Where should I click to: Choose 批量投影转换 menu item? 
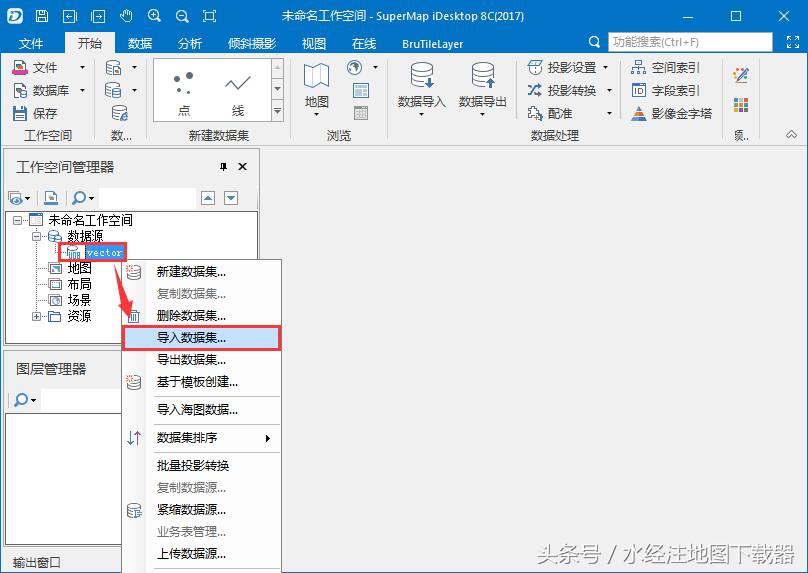(x=202, y=466)
